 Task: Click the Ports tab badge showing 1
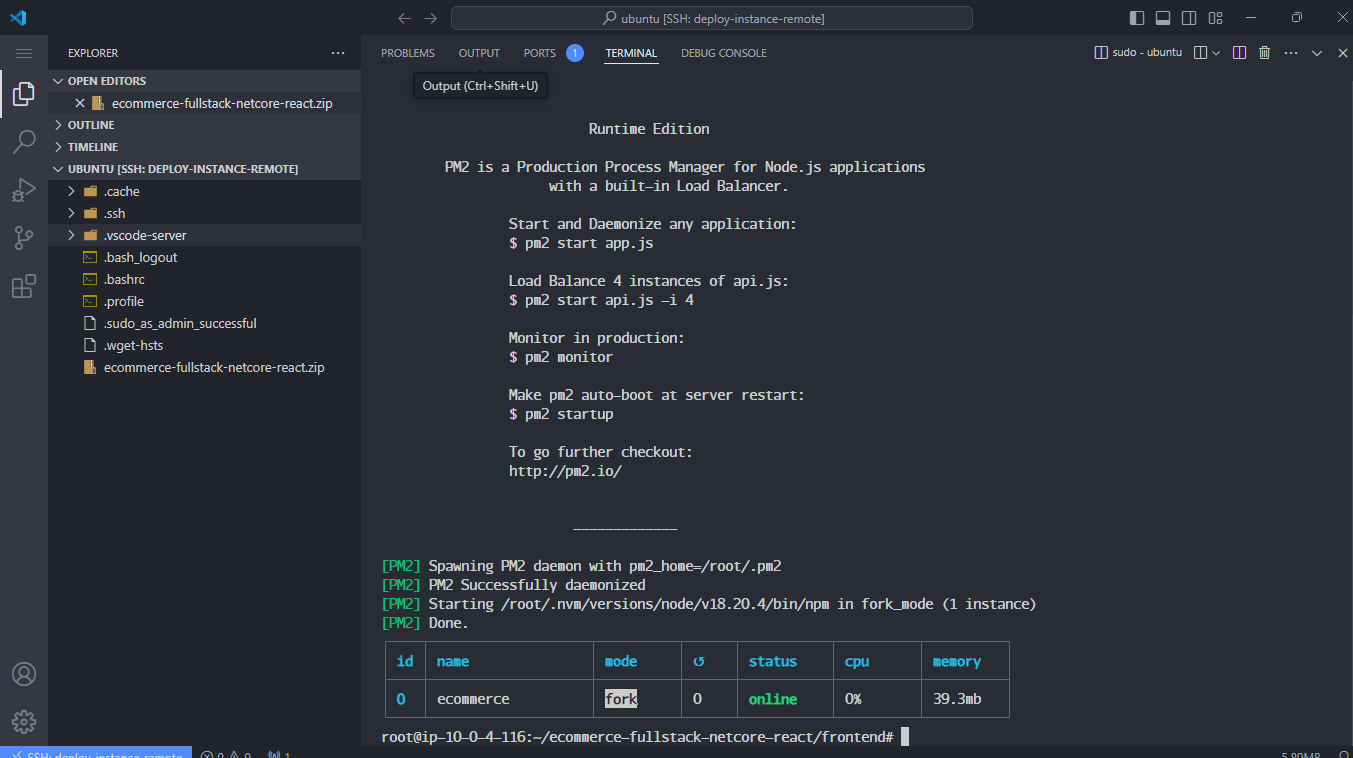(x=574, y=53)
